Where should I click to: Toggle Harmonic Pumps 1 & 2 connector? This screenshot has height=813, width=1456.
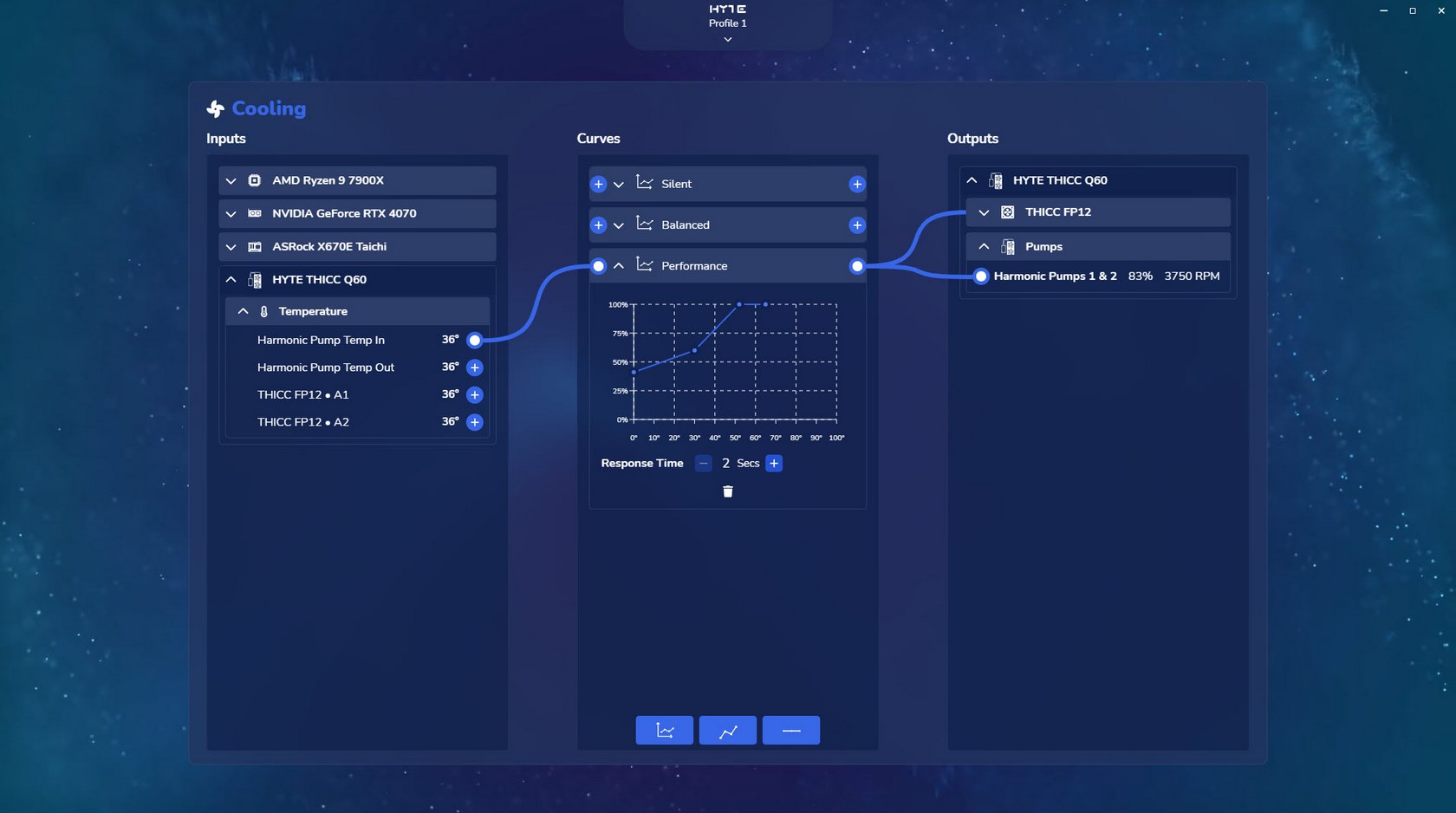pyautogui.click(x=981, y=276)
